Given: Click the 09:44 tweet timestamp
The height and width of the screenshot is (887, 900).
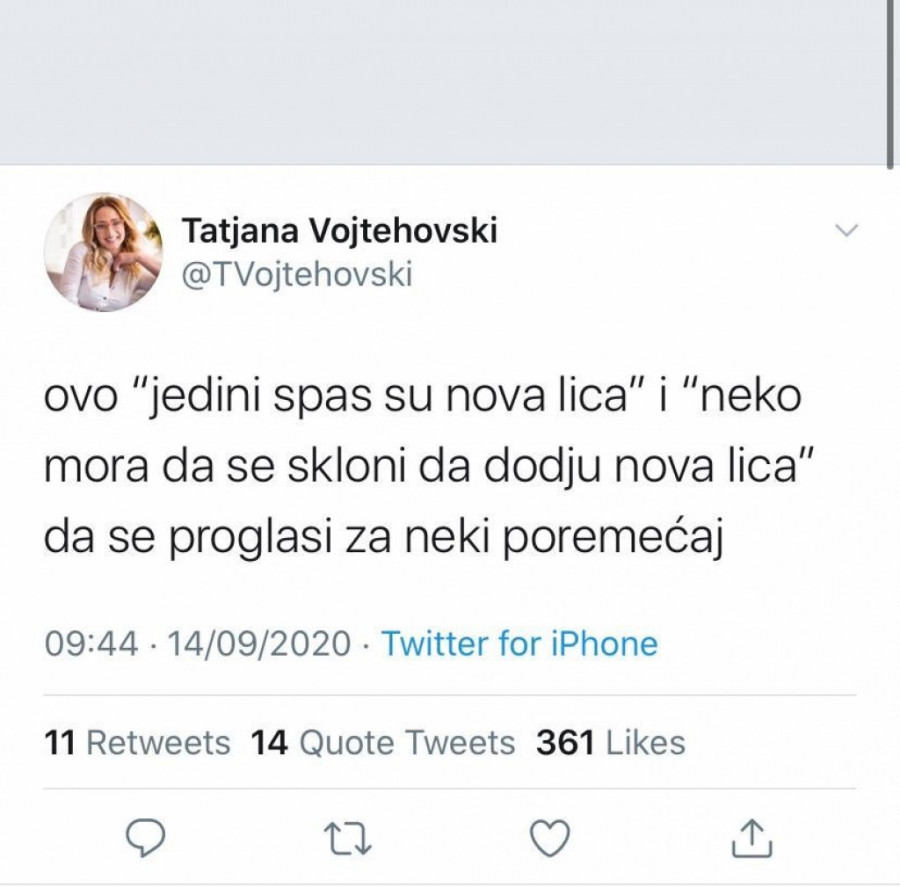Looking at the screenshot, I should pos(92,643).
